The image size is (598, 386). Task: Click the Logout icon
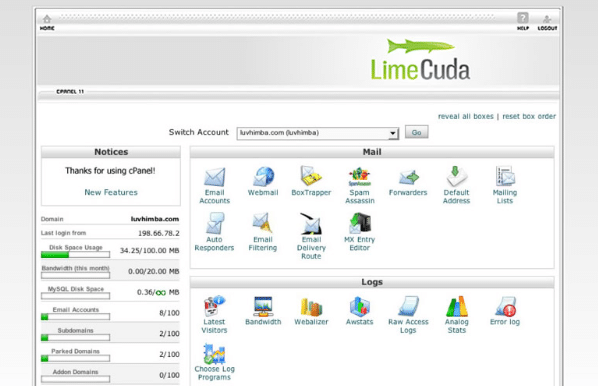tap(547, 23)
